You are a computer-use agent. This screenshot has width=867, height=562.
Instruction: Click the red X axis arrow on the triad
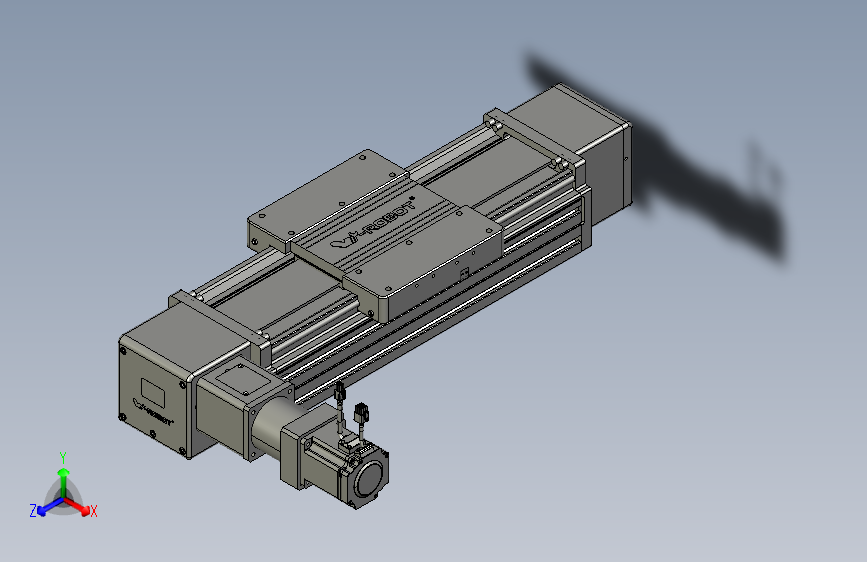[78, 506]
